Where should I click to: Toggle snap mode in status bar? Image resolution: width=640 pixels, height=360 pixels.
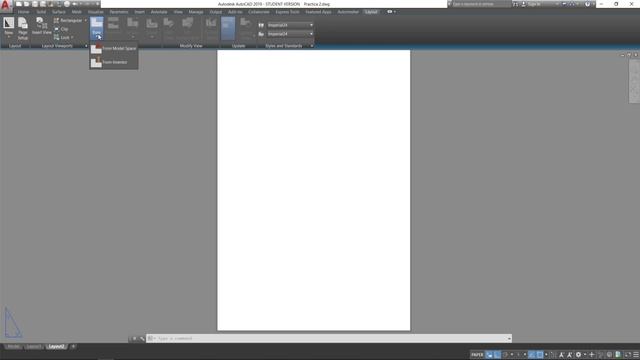pyautogui.click(x=497, y=355)
